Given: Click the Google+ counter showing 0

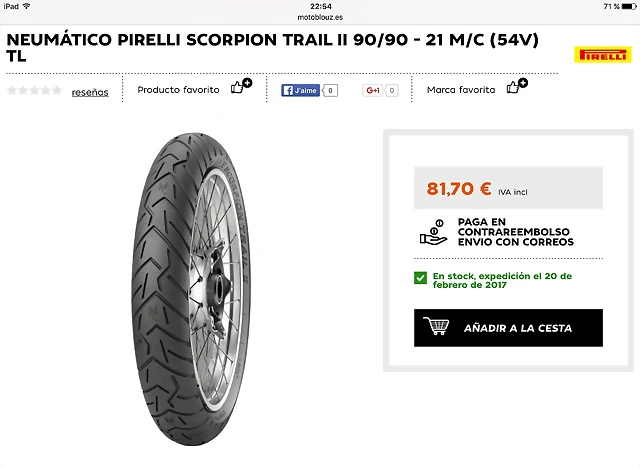Looking at the screenshot, I should pyautogui.click(x=391, y=91).
